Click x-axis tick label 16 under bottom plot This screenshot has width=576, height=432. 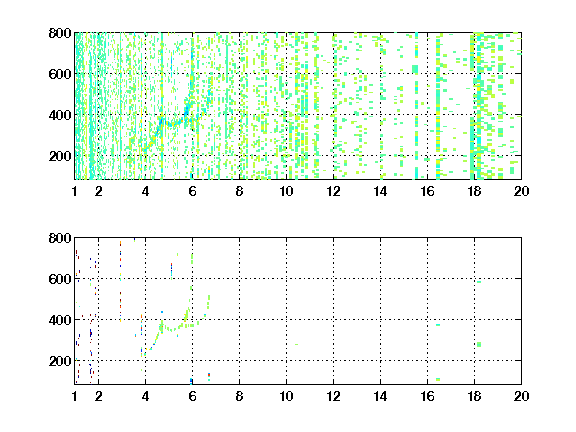pyautogui.click(x=427, y=396)
